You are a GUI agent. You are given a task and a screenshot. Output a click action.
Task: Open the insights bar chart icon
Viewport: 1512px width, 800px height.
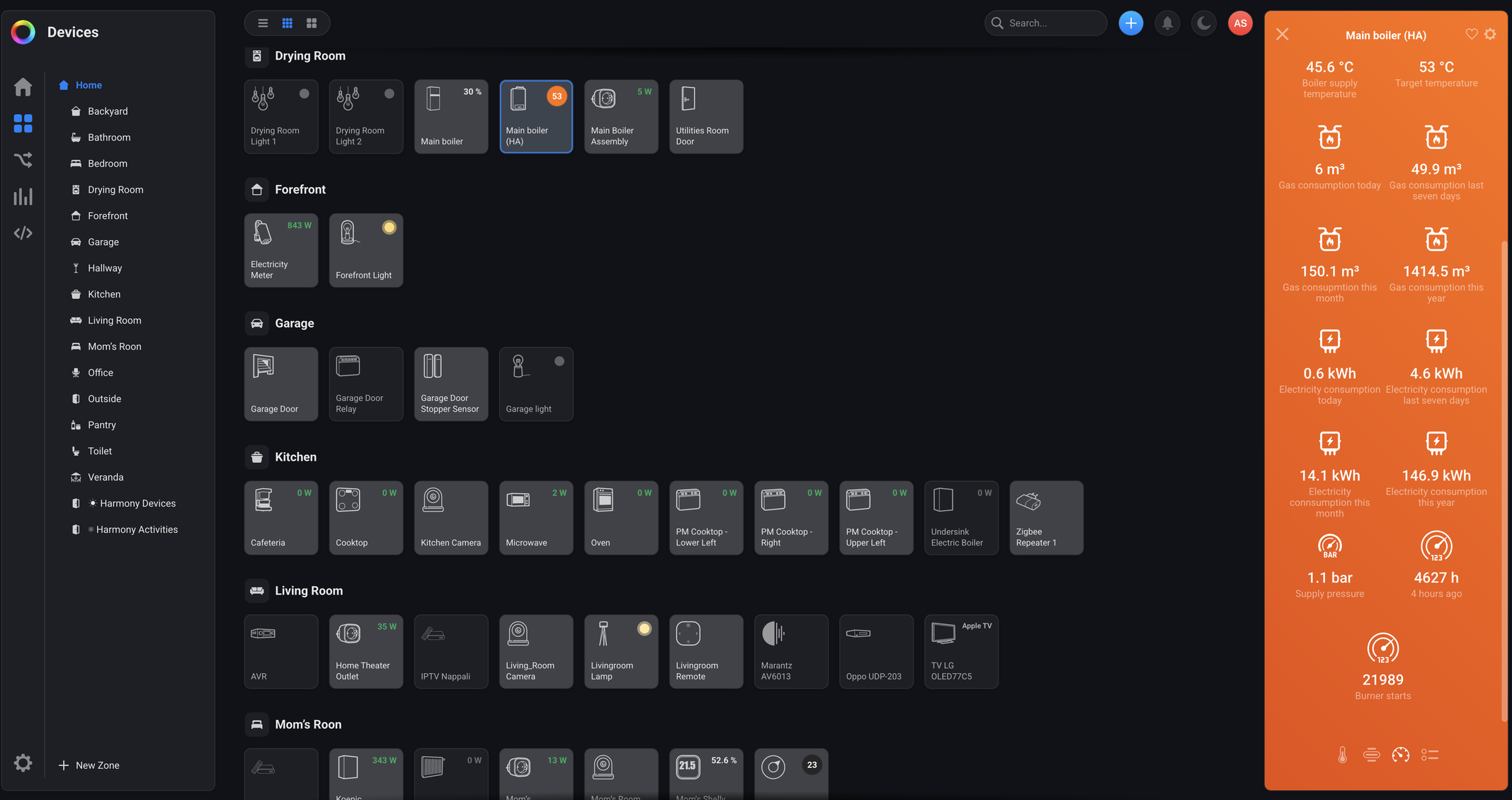coord(23,197)
